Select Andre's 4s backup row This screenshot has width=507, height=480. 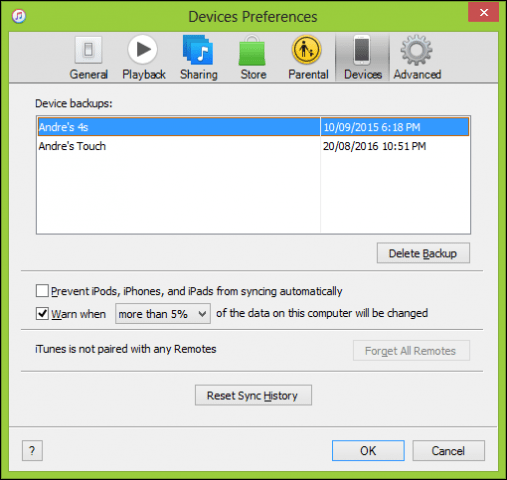point(253,127)
